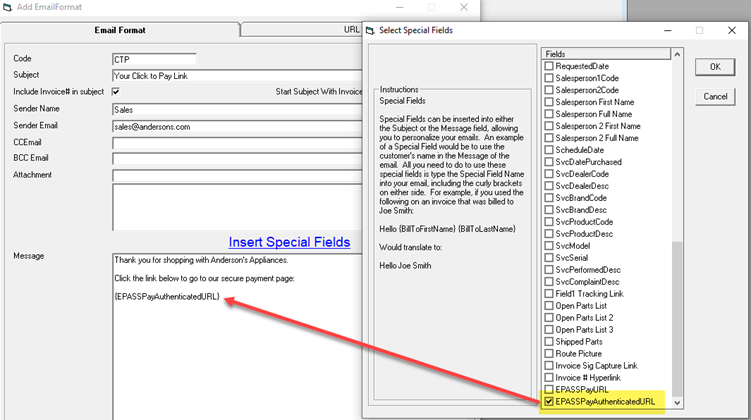Click the Sender Email input field
Screen dimensions: 751x420
point(238,127)
